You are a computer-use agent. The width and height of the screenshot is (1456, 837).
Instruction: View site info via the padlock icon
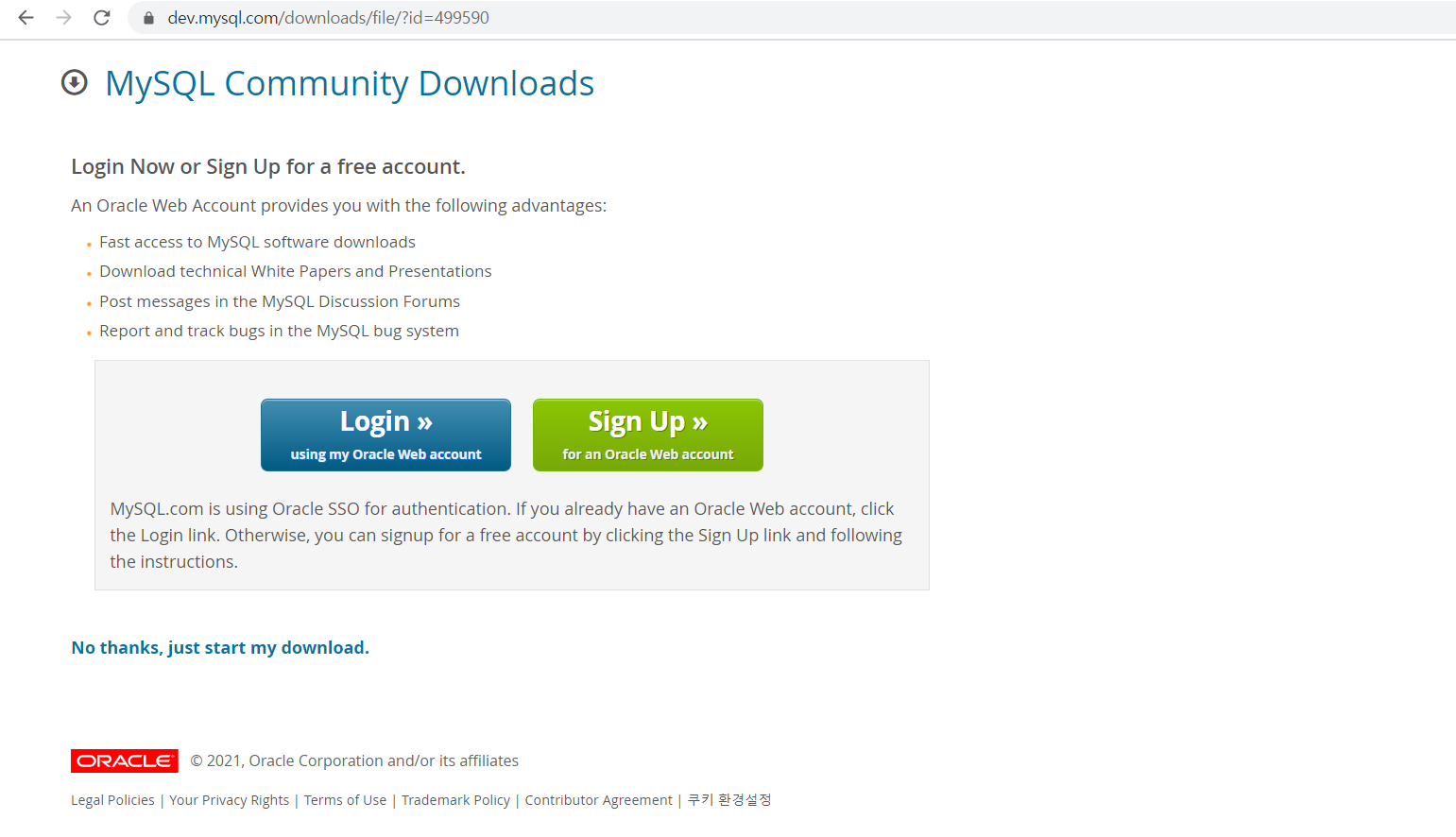[148, 18]
